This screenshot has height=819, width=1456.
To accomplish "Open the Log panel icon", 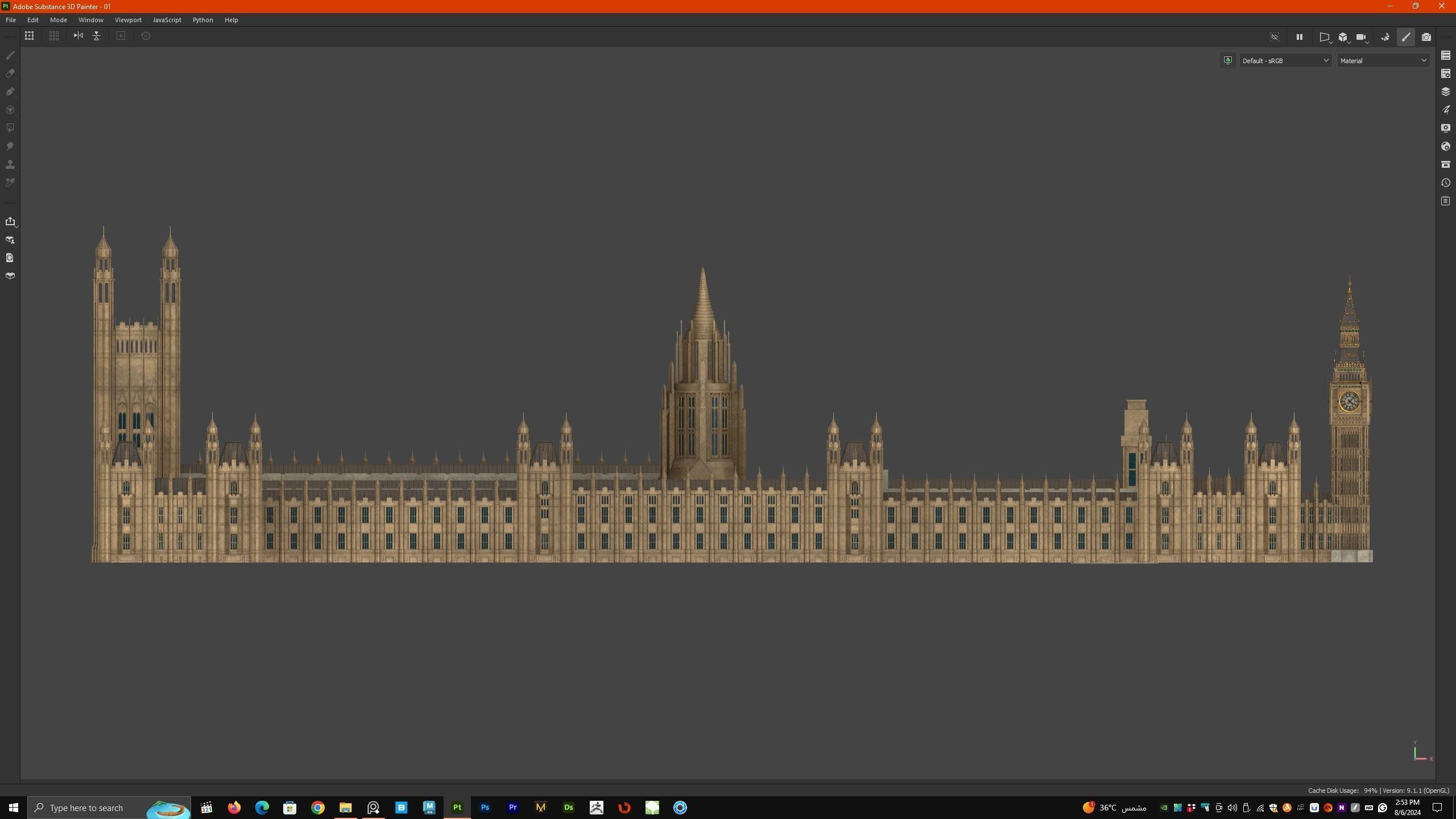I will coord(1446,201).
